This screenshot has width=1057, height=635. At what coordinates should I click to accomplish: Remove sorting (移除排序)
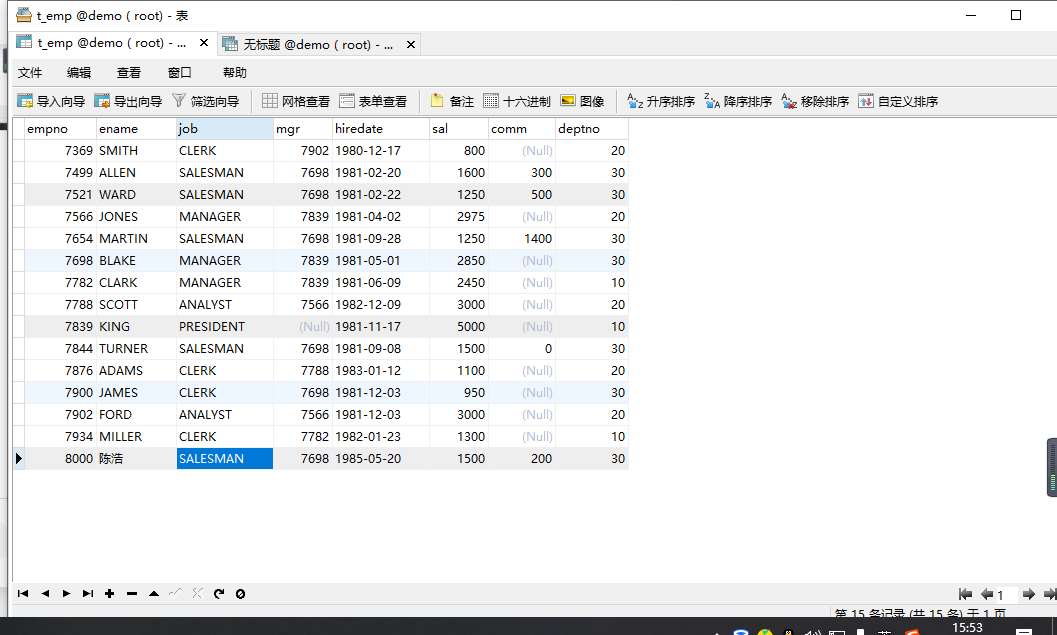pos(815,101)
